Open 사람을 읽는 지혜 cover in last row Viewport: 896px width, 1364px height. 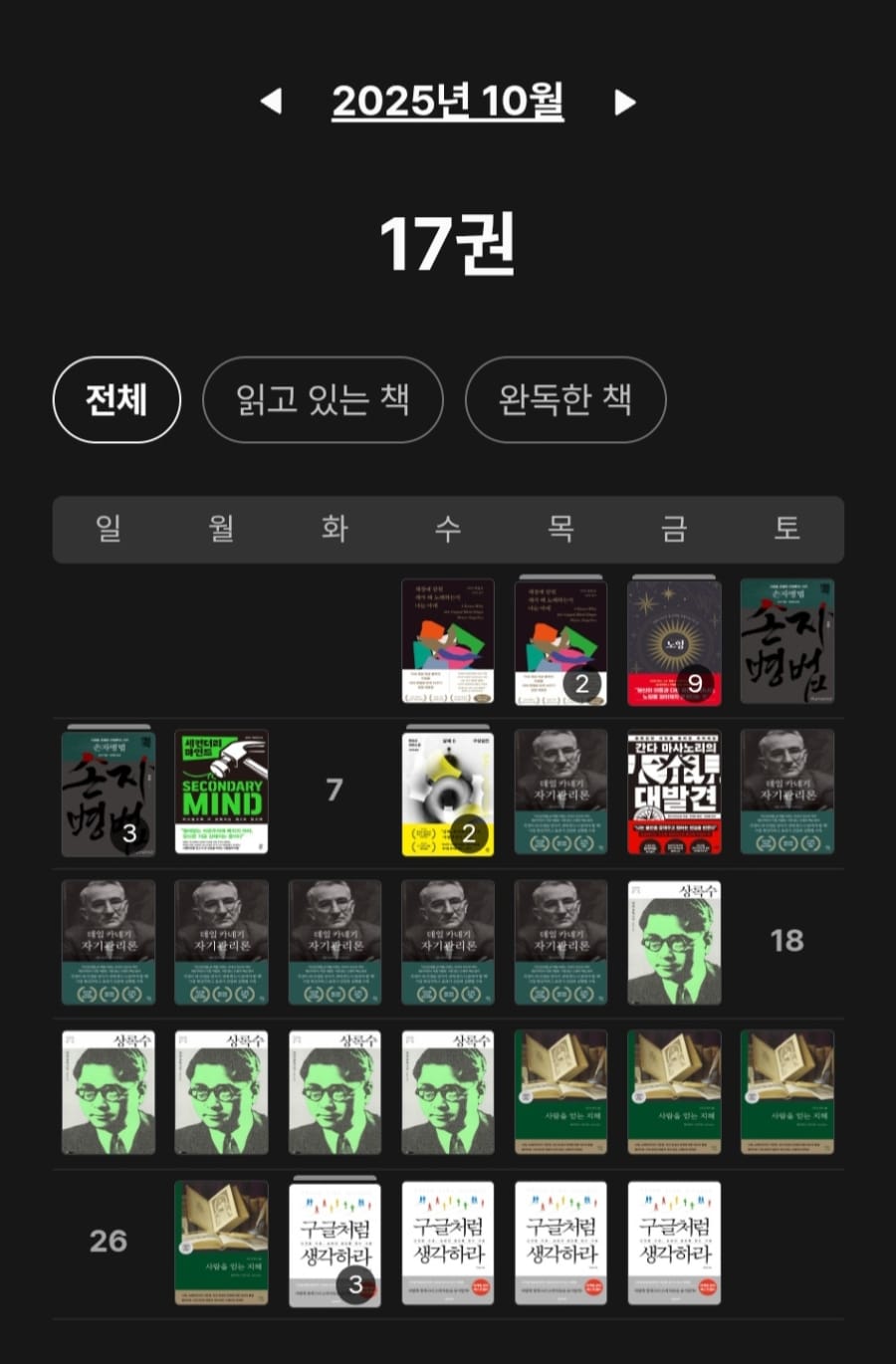click(221, 1244)
